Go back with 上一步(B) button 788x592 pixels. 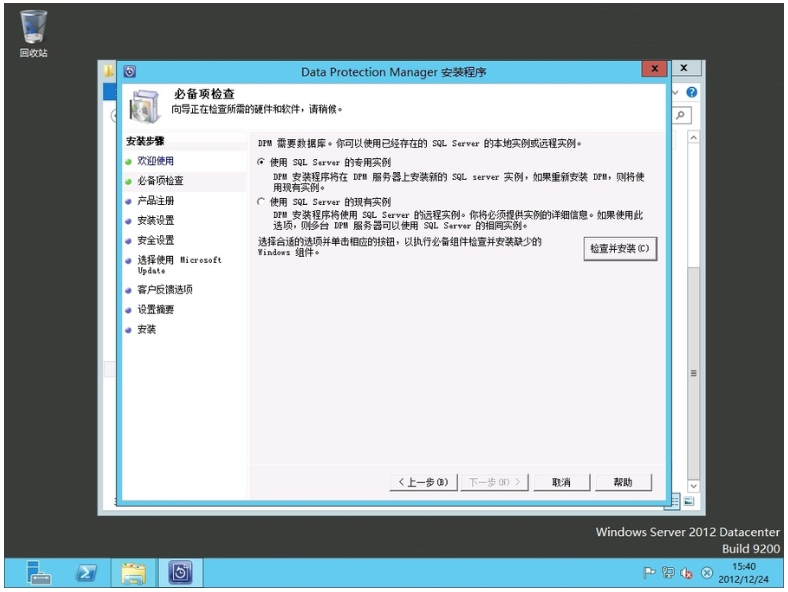click(x=423, y=482)
